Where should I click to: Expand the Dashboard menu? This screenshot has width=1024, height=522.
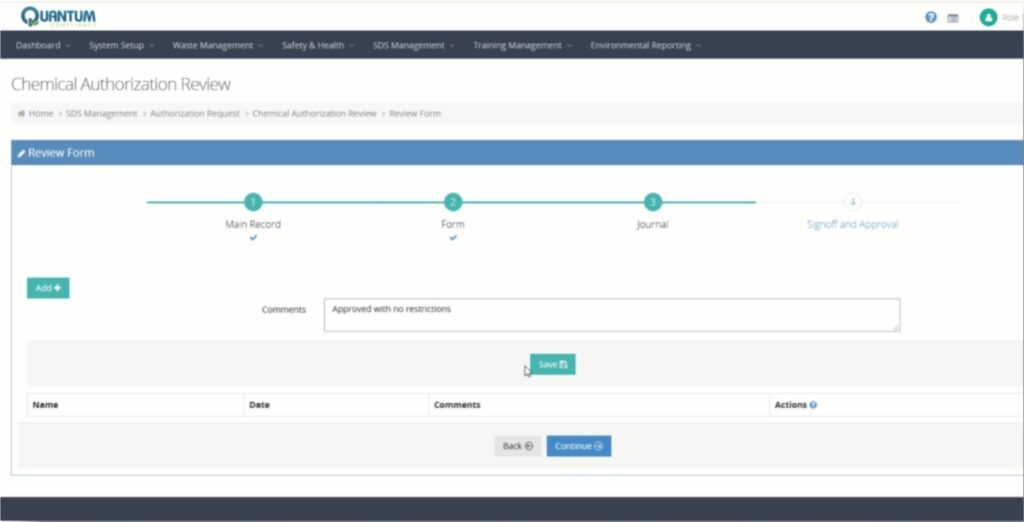click(43, 45)
